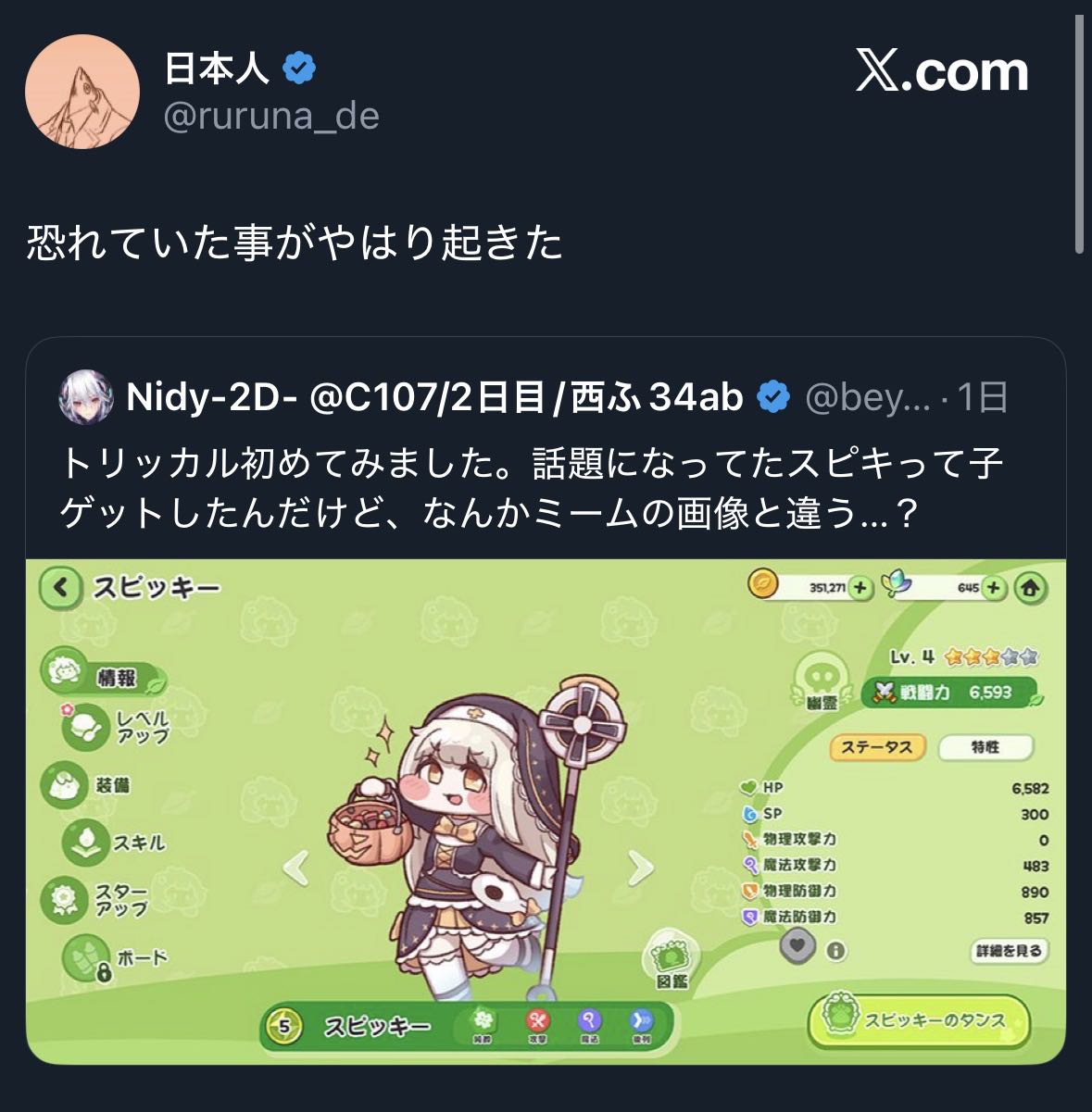Tap the heart favorite icon under stats
1092x1112 pixels.
(x=798, y=946)
